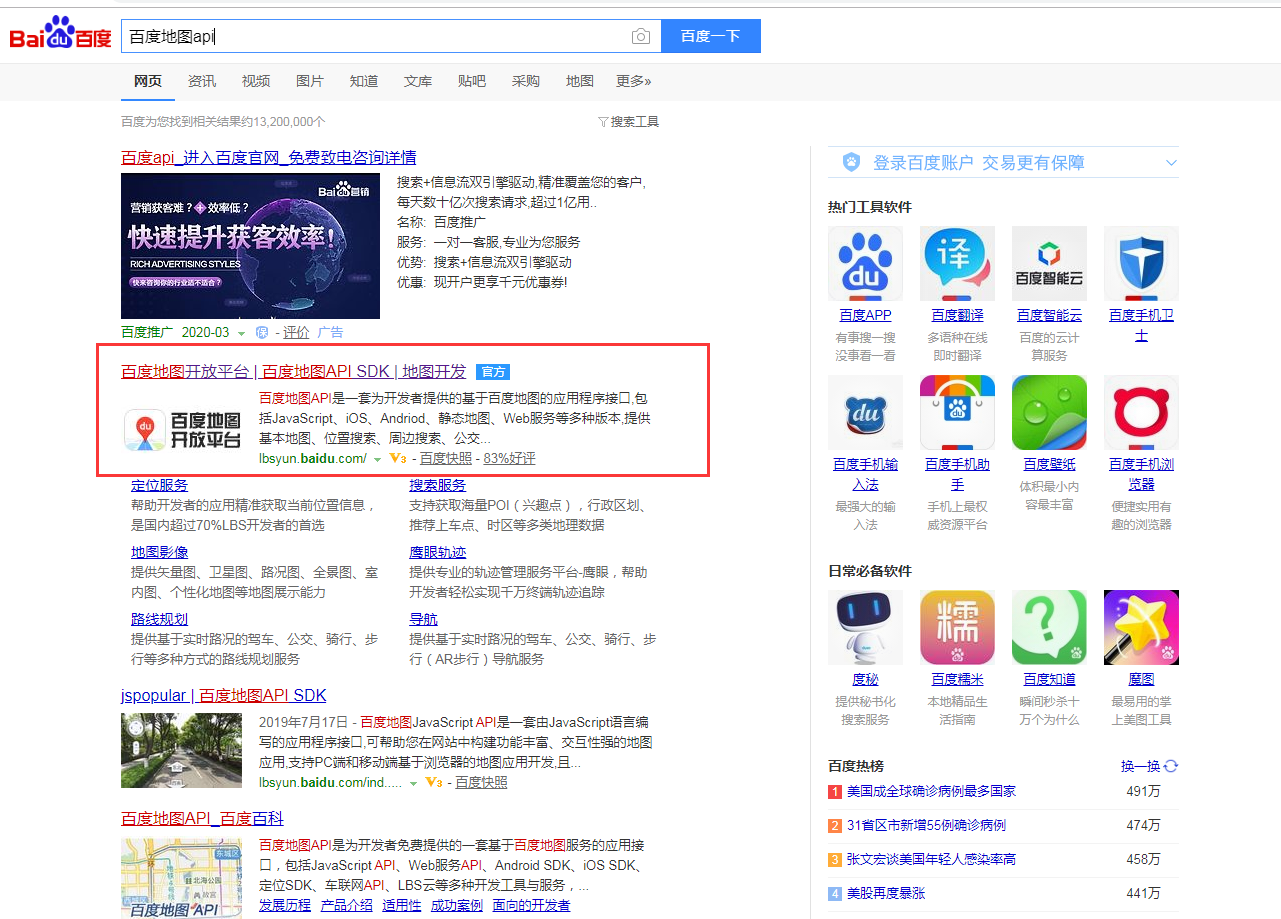Click the verification icon after 2020-03
1281x919 pixels.
tap(262, 332)
